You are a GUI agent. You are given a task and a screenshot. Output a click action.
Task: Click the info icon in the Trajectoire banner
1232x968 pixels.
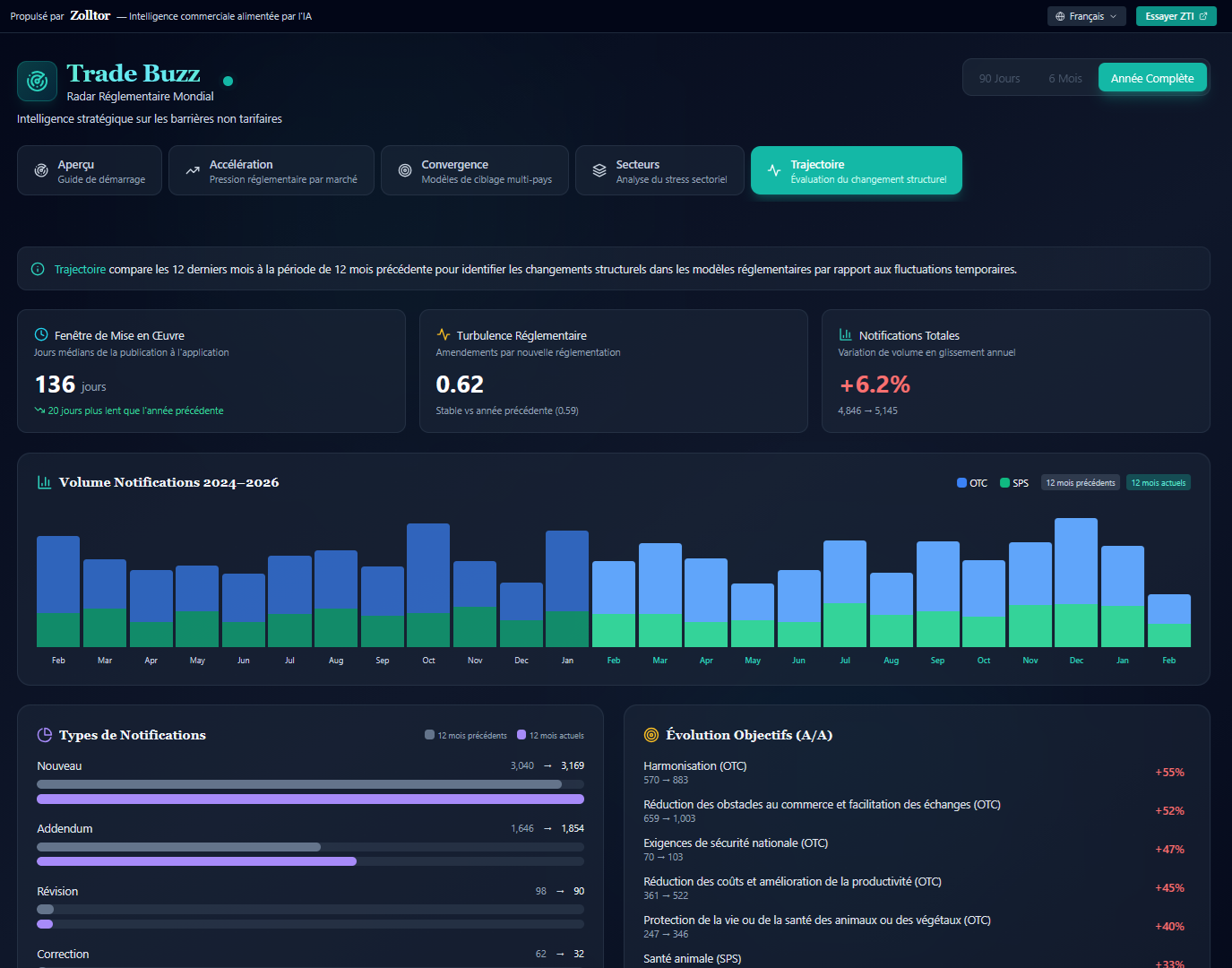(37, 268)
